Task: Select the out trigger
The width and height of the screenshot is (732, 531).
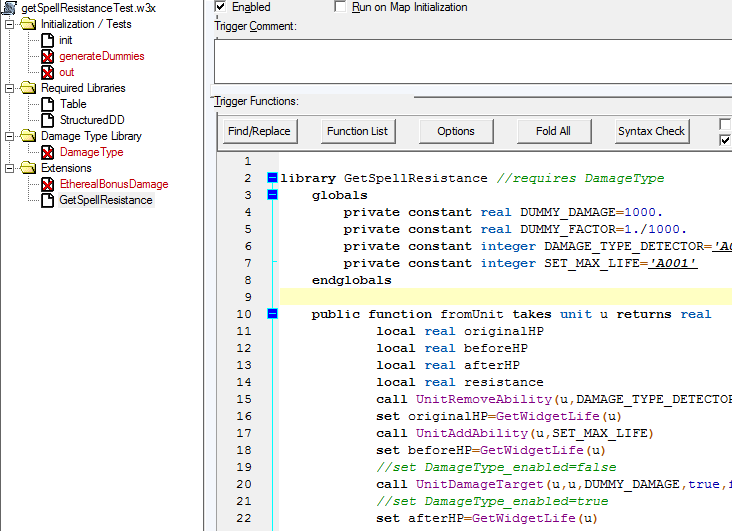Action: (67, 72)
